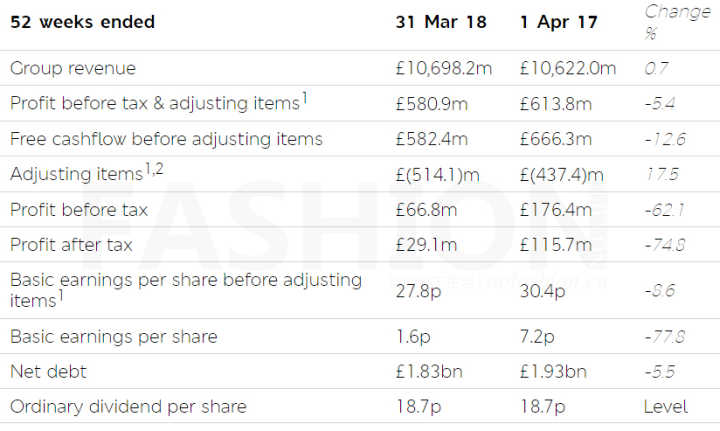Viewport: 720px width, 431px height.
Task: Select the £1.93bn net debt value
Action: (554, 371)
